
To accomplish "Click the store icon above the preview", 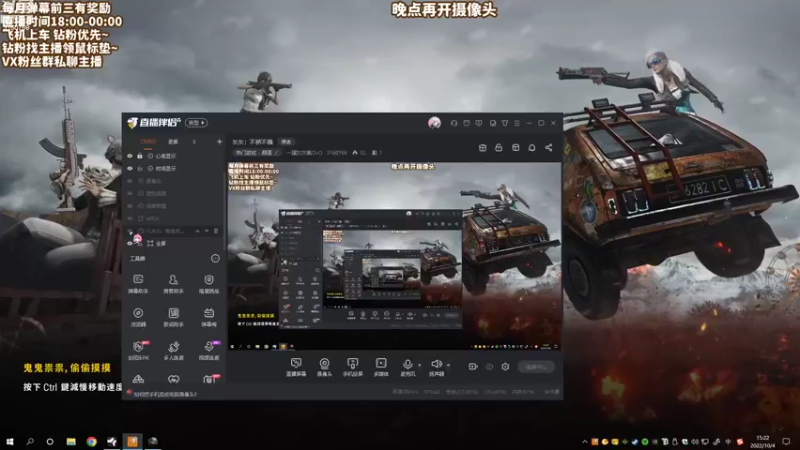I will [x=483, y=147].
